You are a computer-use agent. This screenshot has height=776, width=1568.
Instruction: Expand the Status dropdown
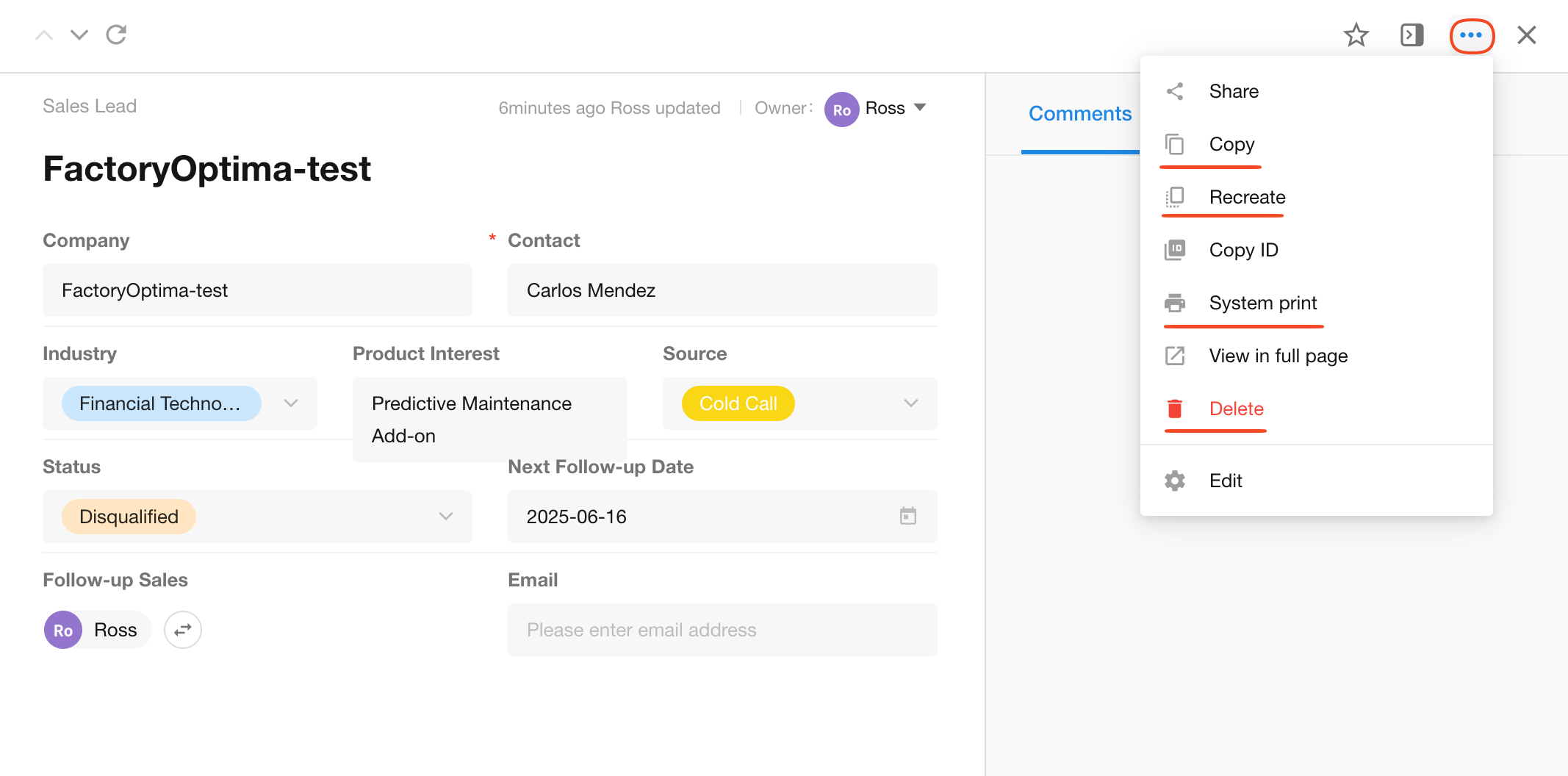tap(445, 517)
